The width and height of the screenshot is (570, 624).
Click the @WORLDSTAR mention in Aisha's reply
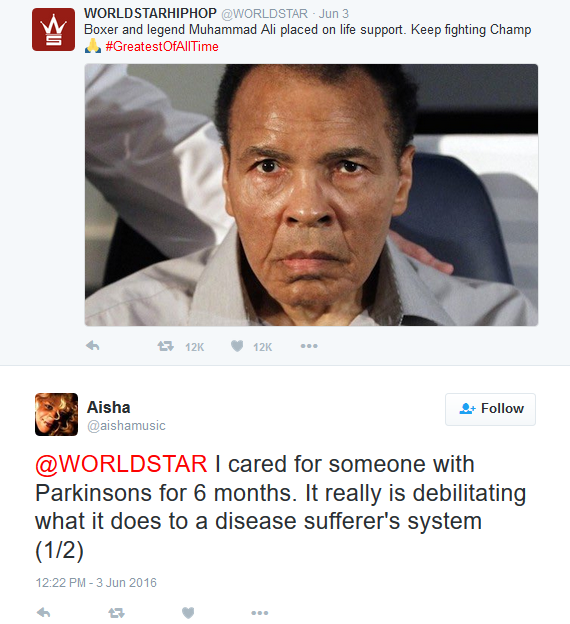coord(121,464)
